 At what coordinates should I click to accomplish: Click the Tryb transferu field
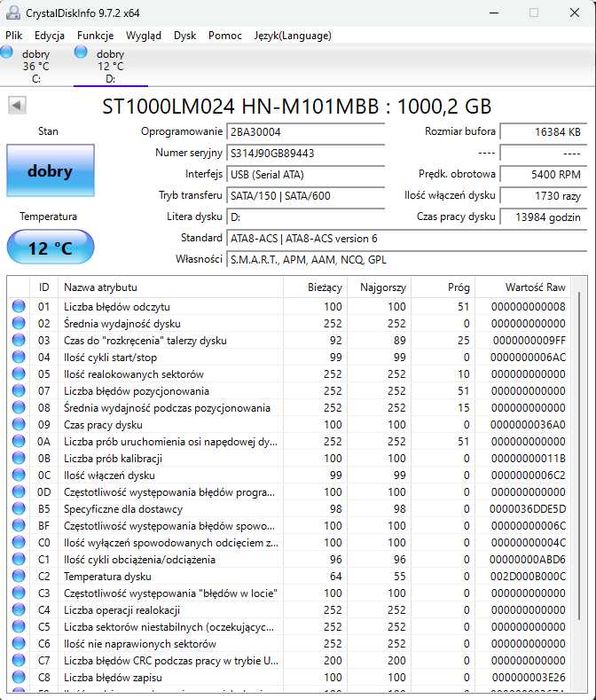(305, 196)
